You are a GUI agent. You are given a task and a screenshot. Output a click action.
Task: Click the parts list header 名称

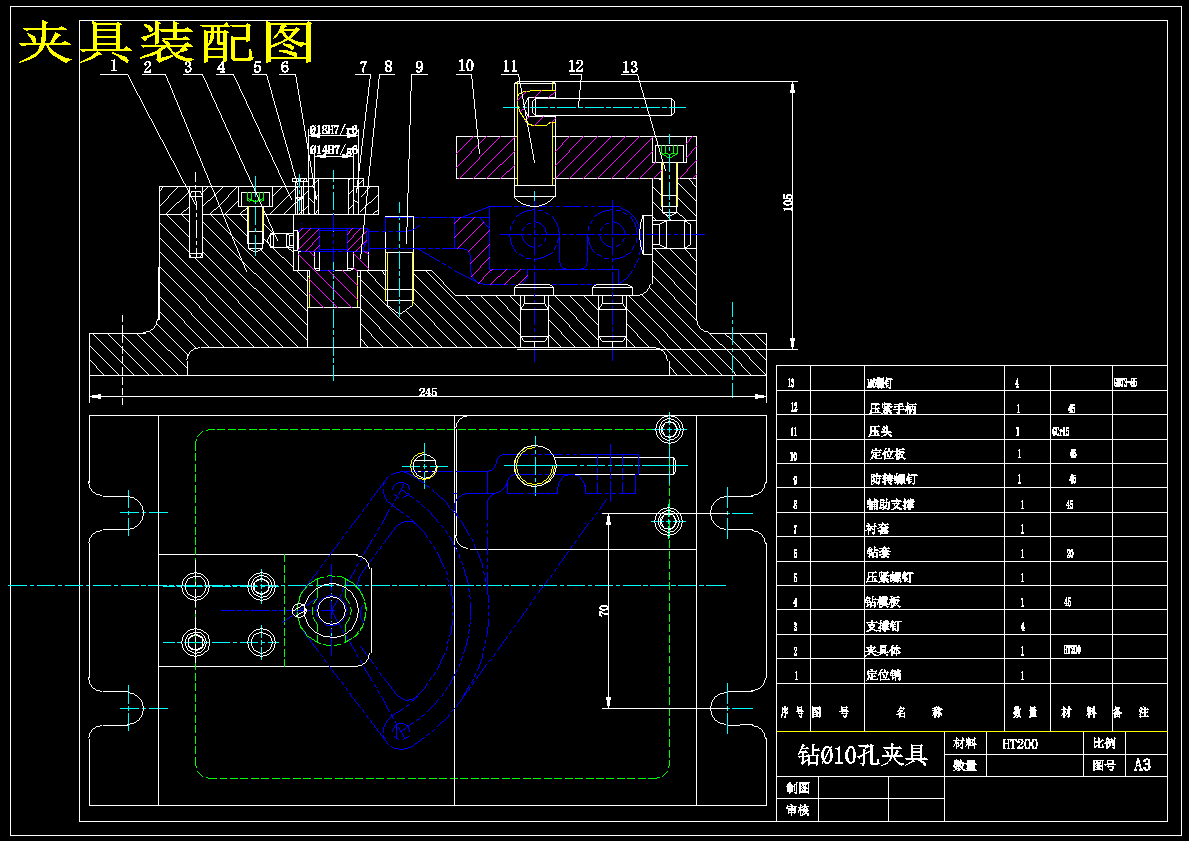(919, 712)
